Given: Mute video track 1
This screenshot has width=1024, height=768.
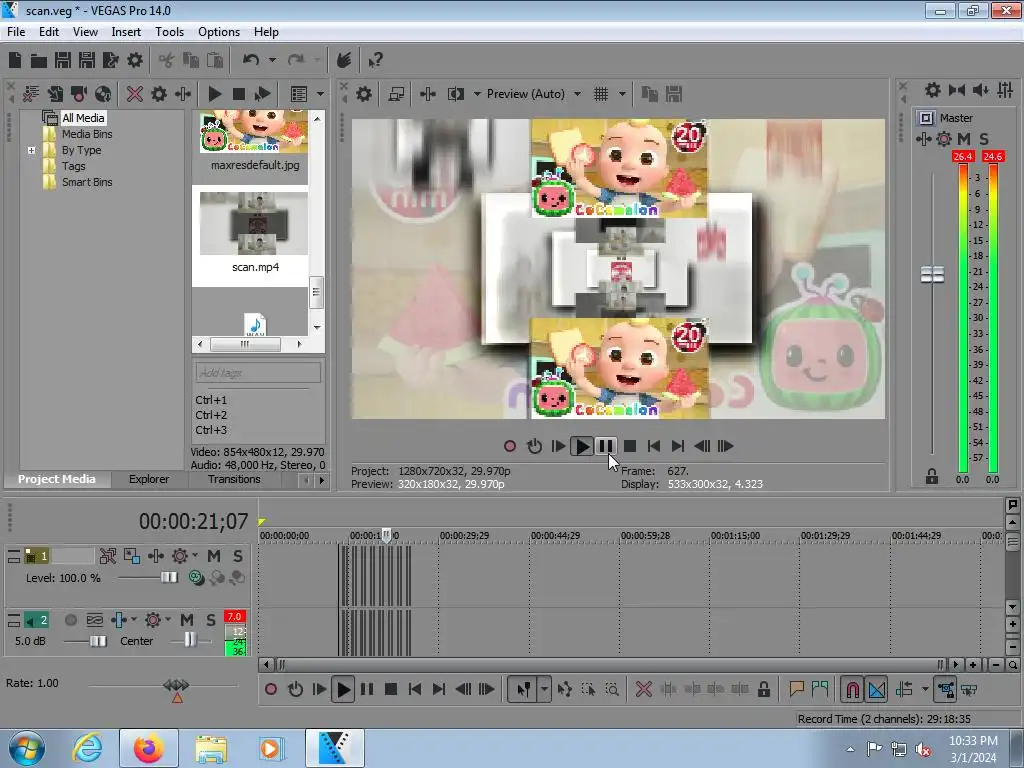Looking at the screenshot, I should click(x=214, y=556).
